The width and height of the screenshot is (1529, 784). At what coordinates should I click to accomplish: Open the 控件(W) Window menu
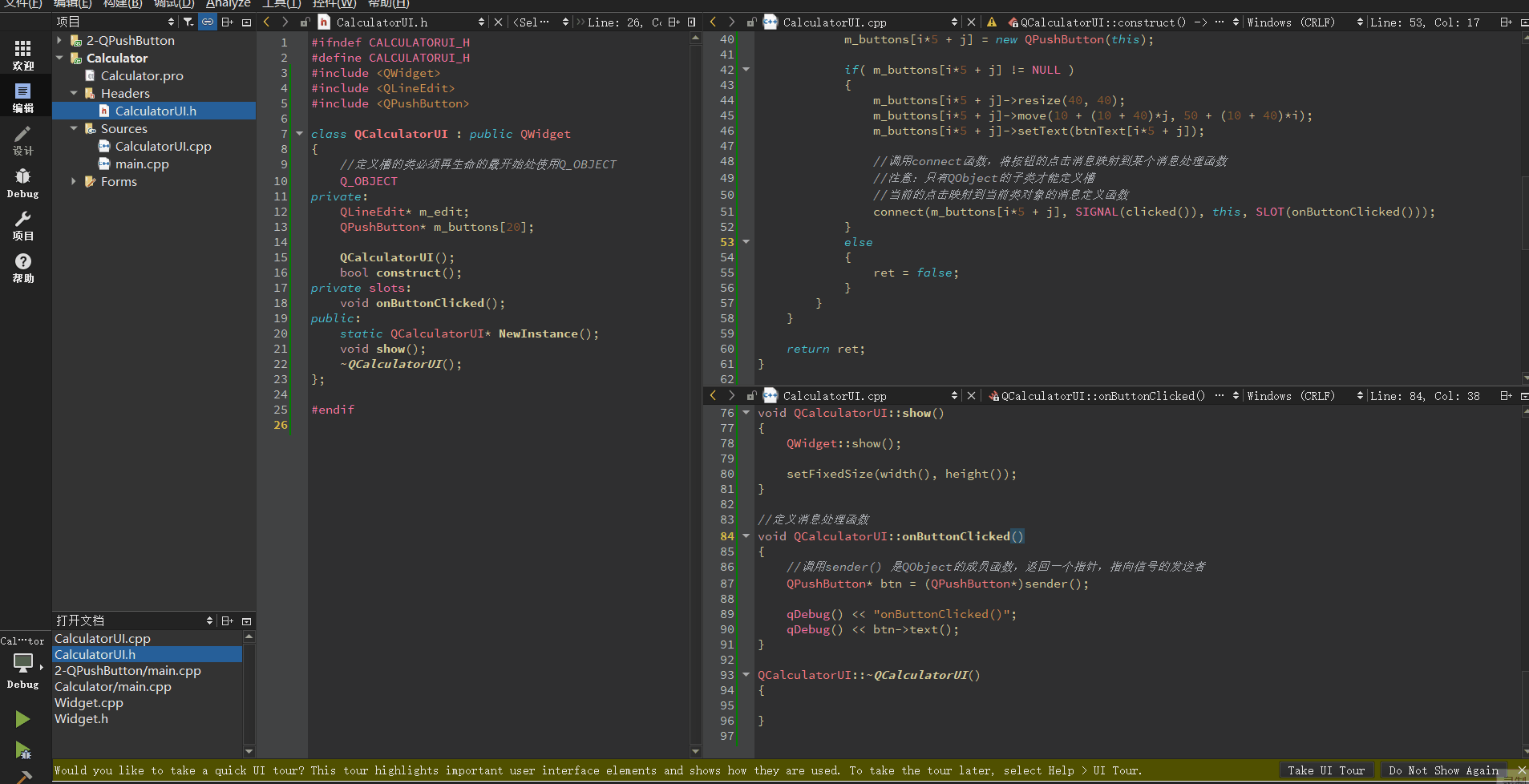[x=334, y=4]
